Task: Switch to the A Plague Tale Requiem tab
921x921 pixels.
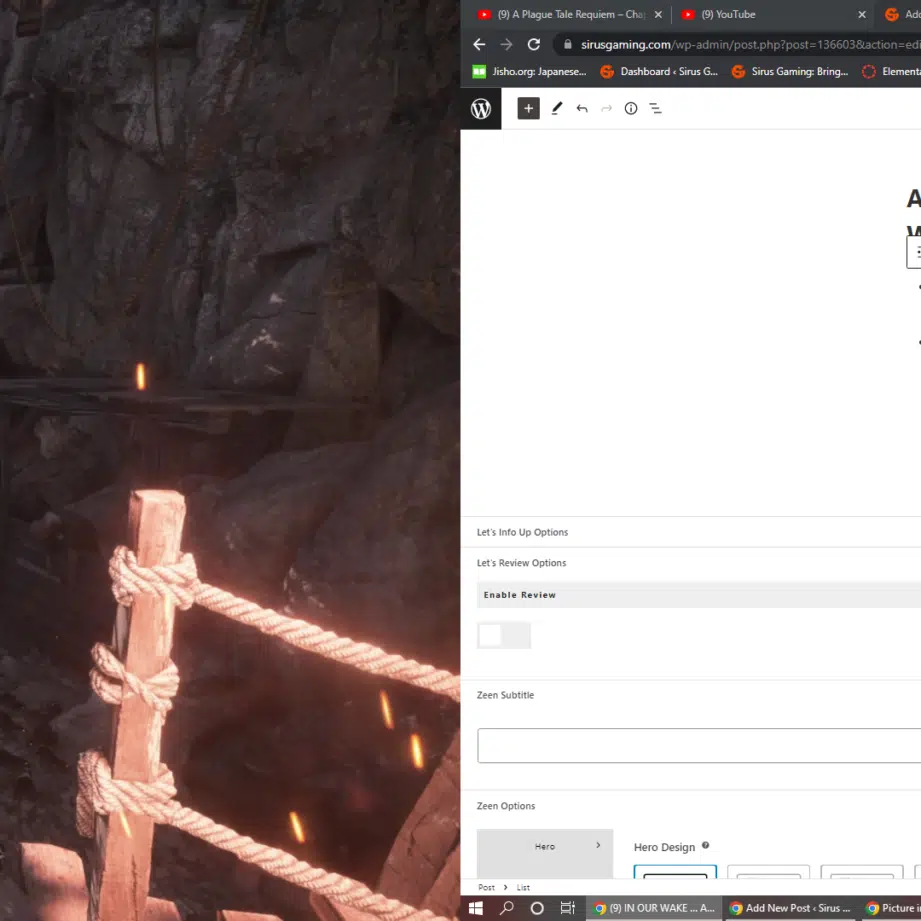Action: (570, 15)
